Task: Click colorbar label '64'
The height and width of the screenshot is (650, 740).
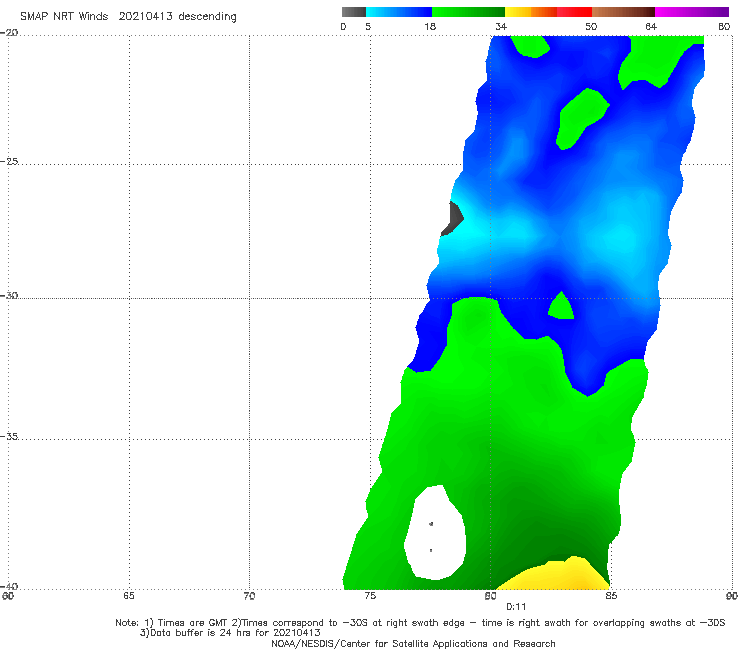Action: [x=651, y=27]
